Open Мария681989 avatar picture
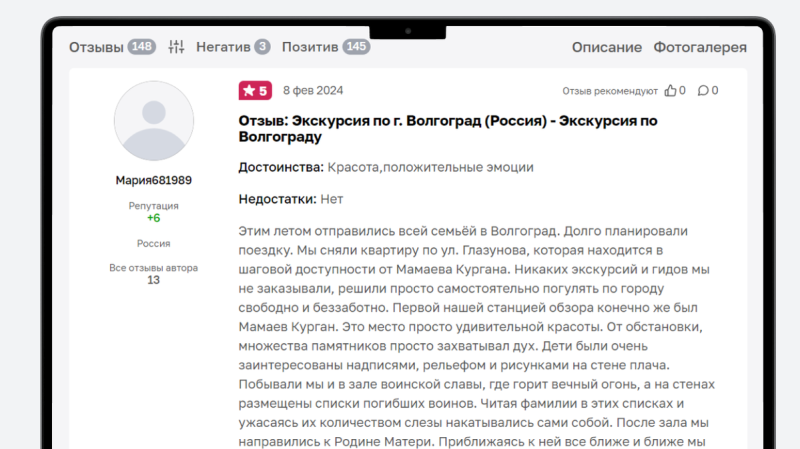The width and height of the screenshot is (800, 449). click(154, 121)
